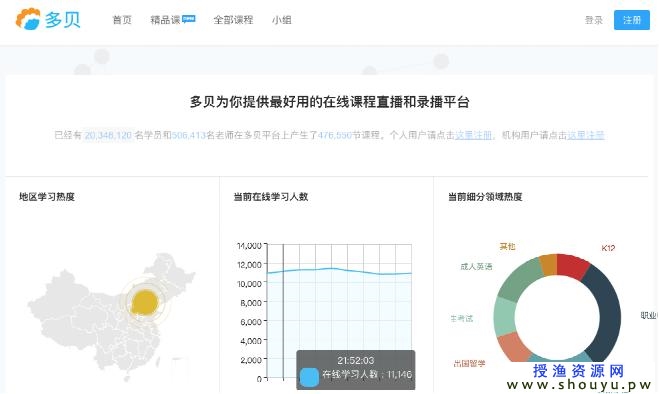
Task: Click the 登录 link
Action: (x=593, y=20)
